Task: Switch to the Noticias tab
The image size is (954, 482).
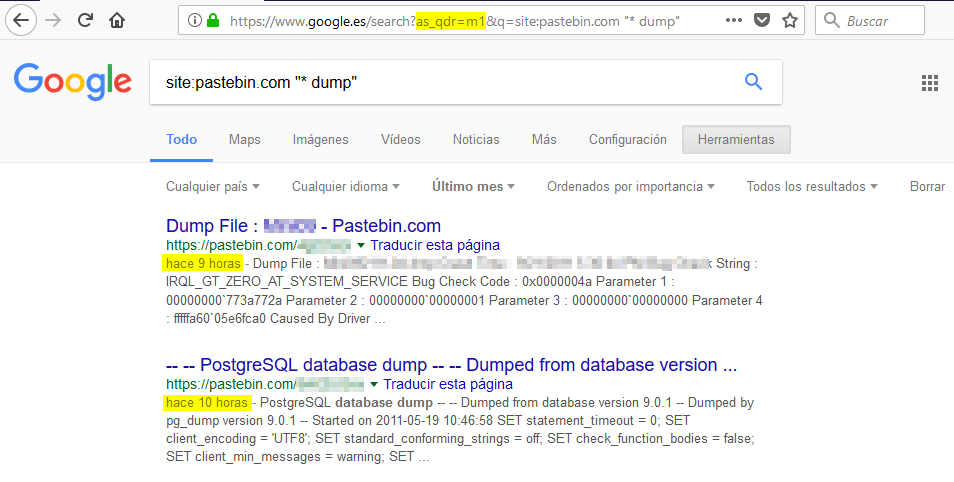Action: pyautogui.click(x=475, y=140)
